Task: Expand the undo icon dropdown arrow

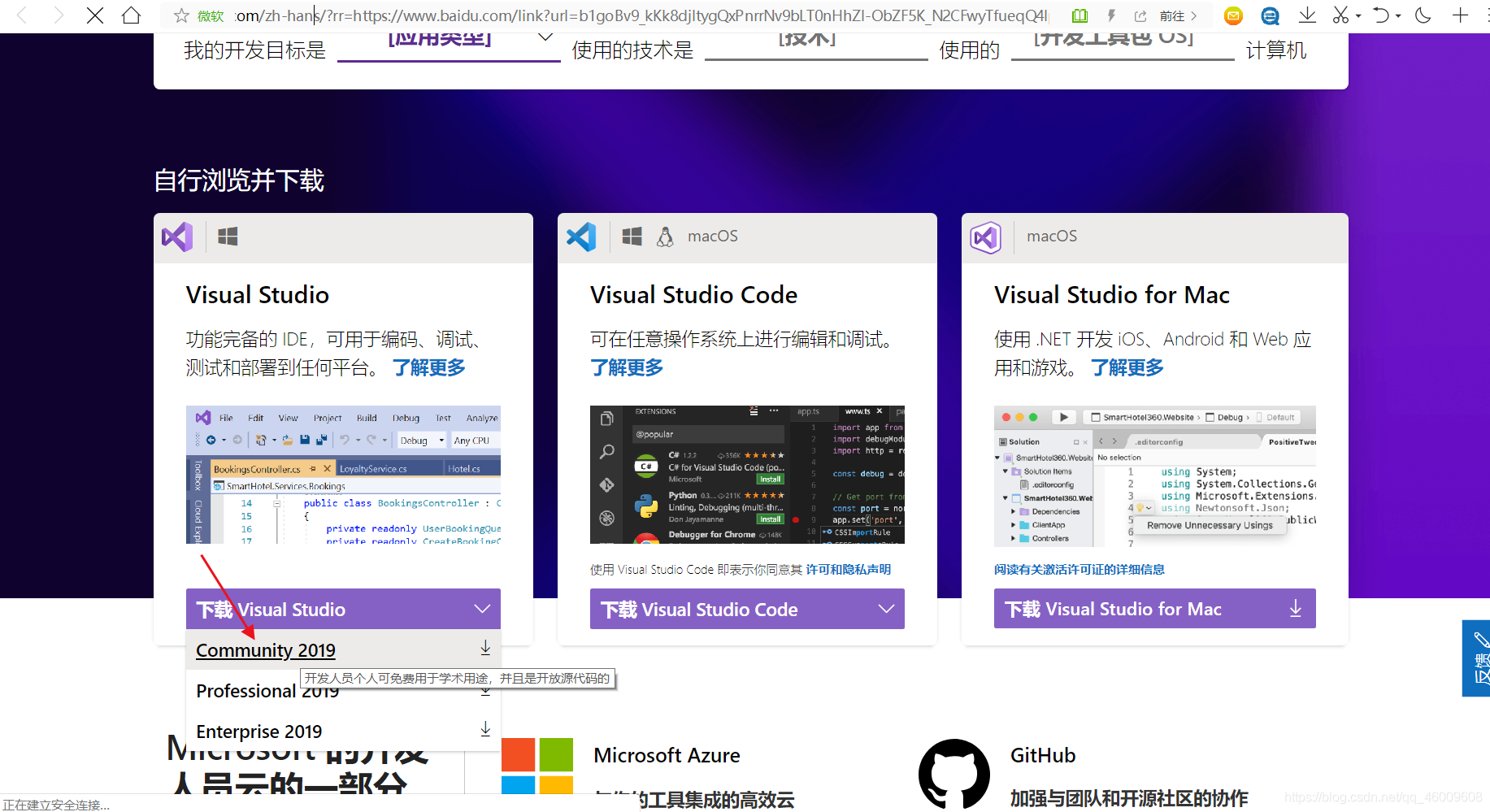Action: click(1398, 16)
